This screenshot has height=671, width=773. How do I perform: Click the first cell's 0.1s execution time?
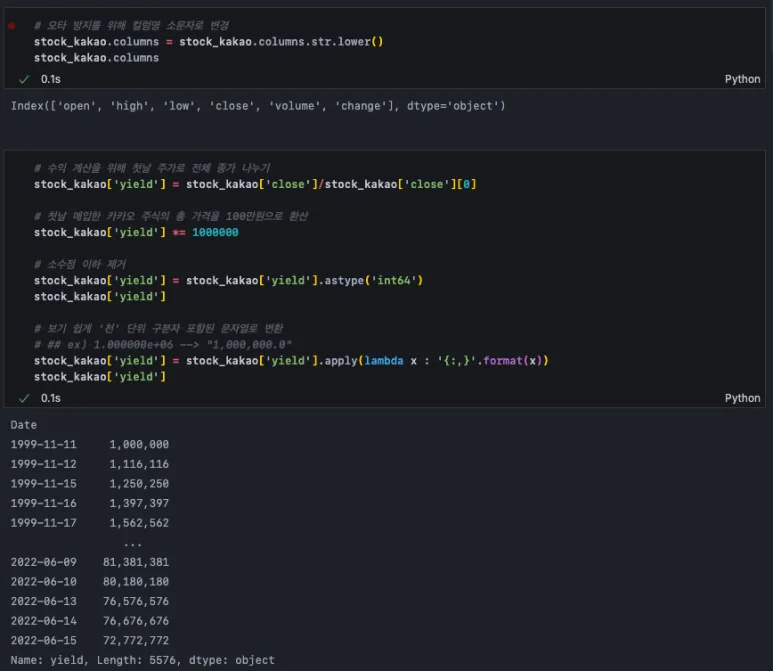(x=50, y=79)
